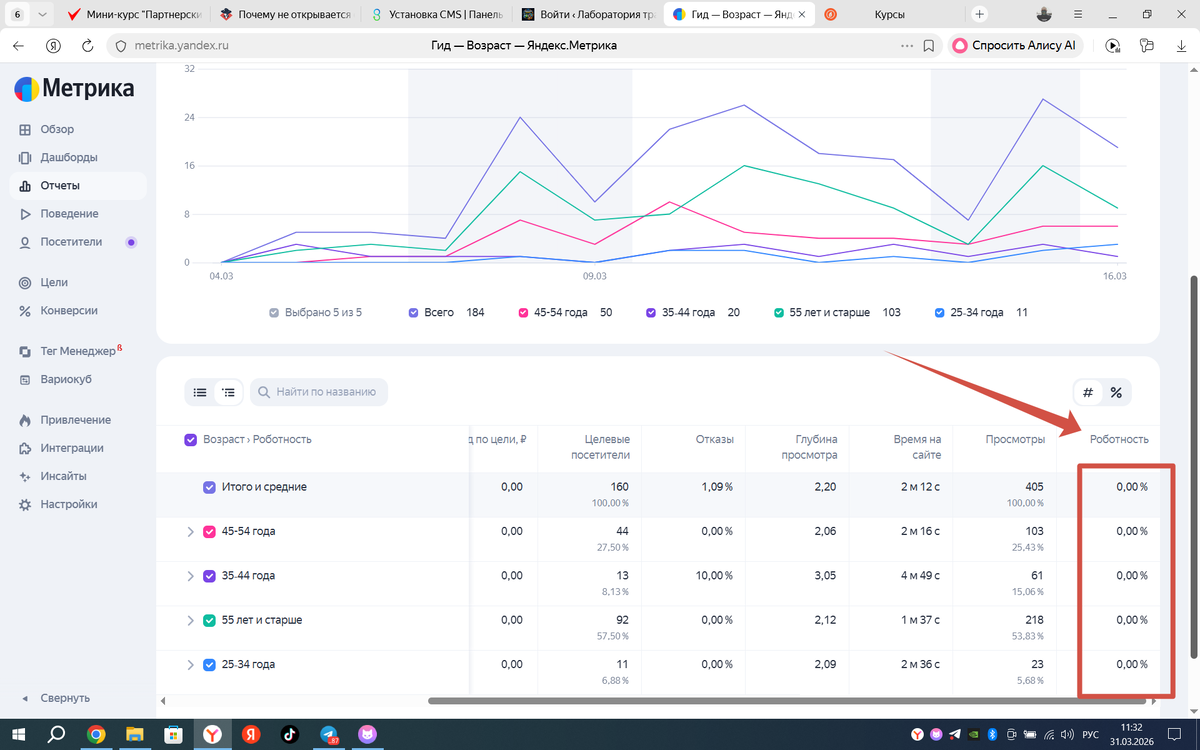1200x750 pixels.
Task: Open Тег Менеджер in the sidebar
Action: [x=76, y=351]
